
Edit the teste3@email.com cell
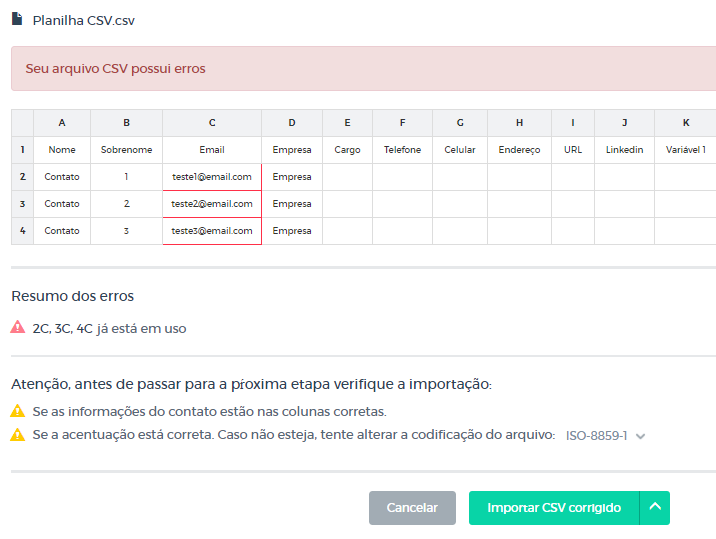(x=212, y=231)
